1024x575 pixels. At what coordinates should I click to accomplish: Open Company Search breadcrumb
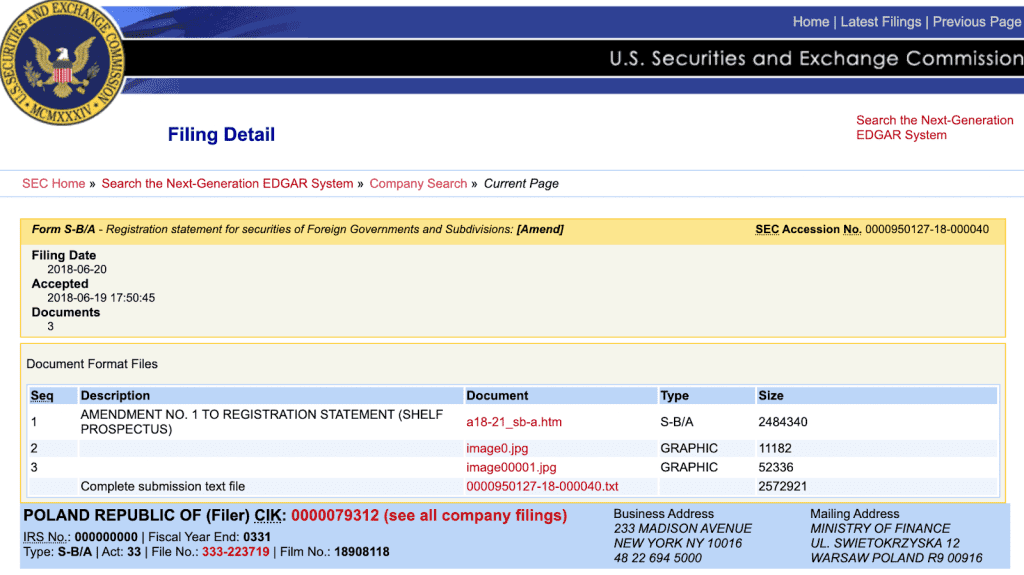pos(418,184)
